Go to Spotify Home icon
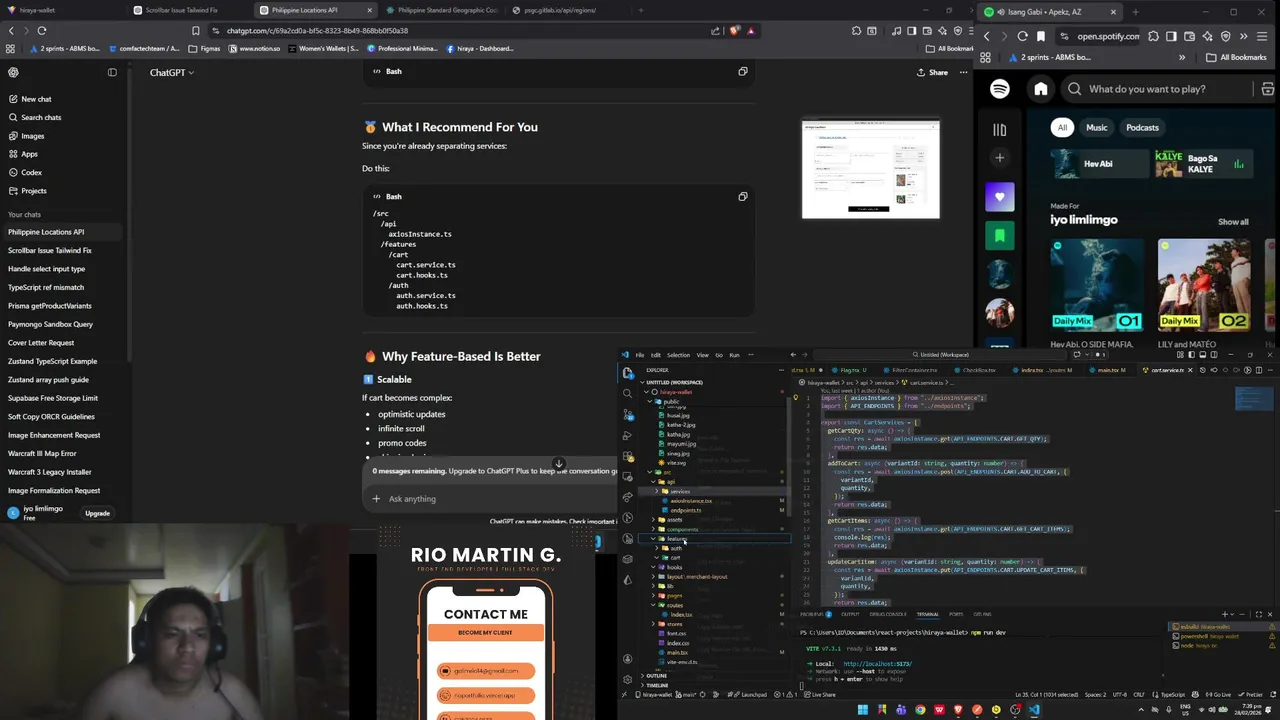Screen dimensions: 1280x720 [x=1041, y=89]
